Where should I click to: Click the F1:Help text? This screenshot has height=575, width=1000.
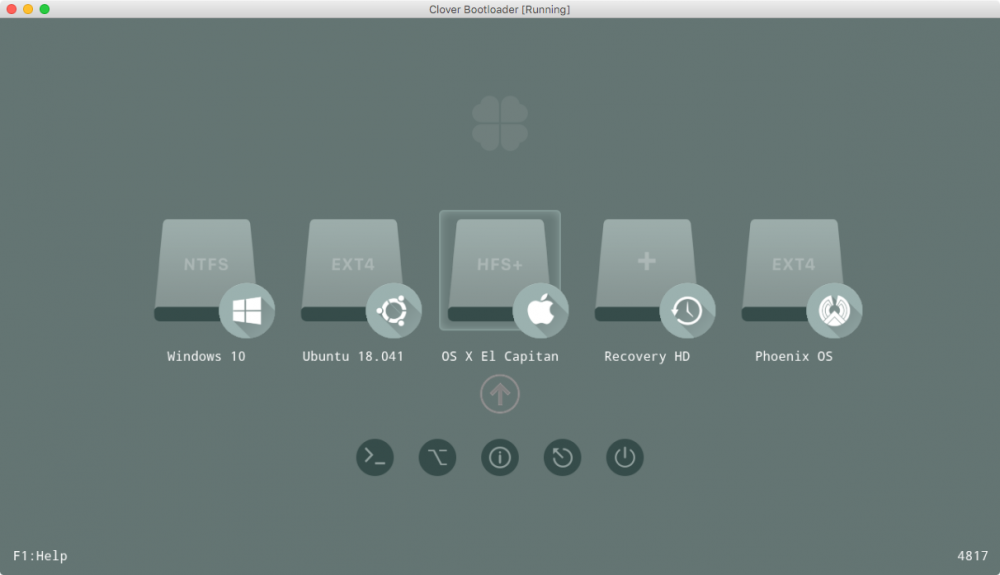coord(40,556)
